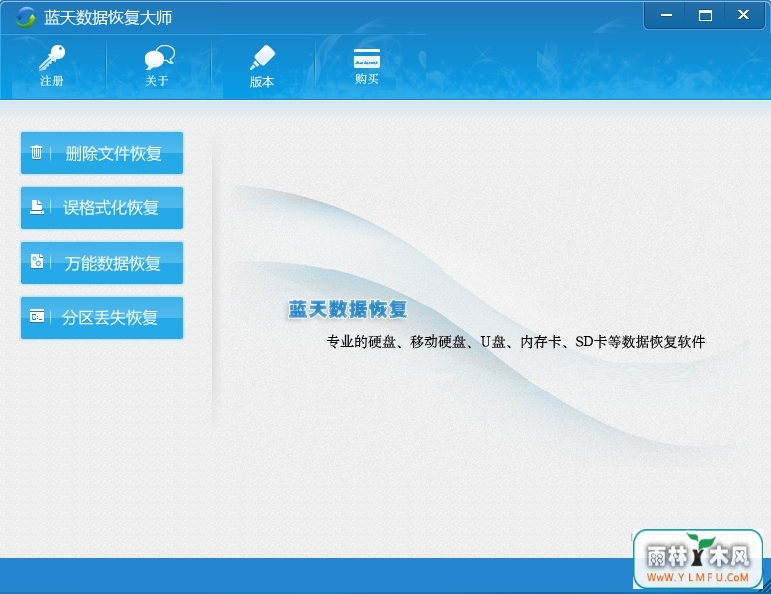Start 删除文件恢复 recovery mode
The image size is (771, 594).
point(102,153)
